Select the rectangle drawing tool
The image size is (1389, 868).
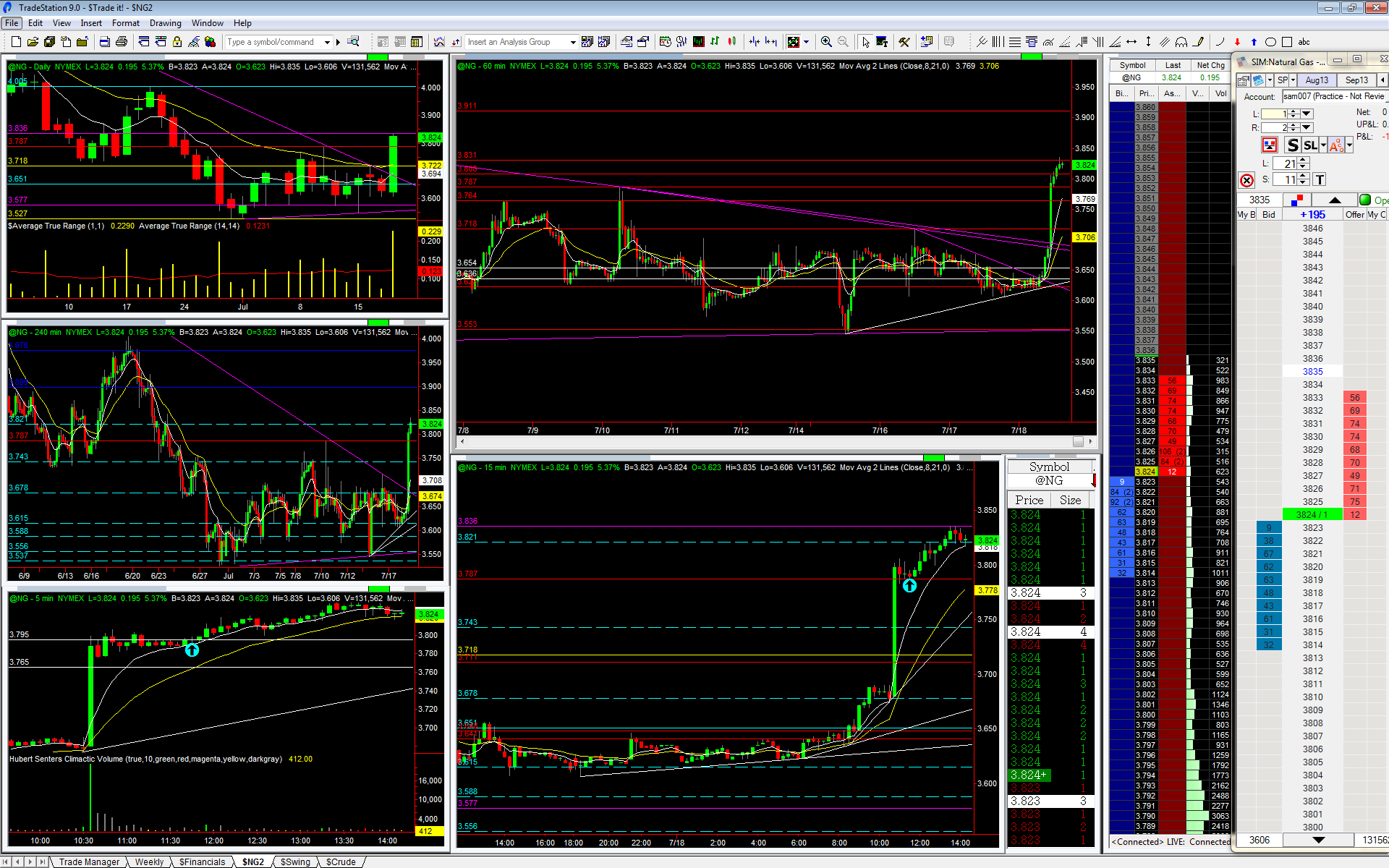tap(1287, 42)
